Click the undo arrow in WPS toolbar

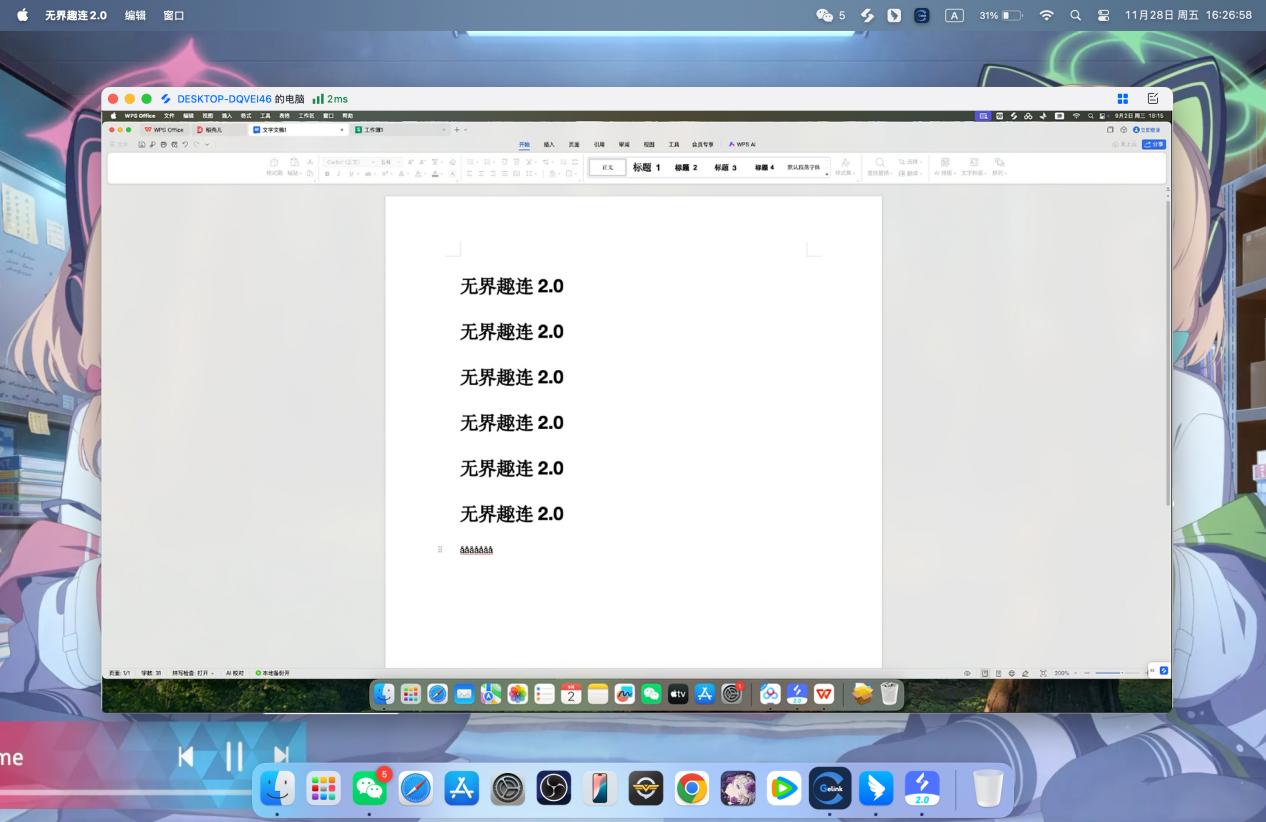click(x=186, y=144)
